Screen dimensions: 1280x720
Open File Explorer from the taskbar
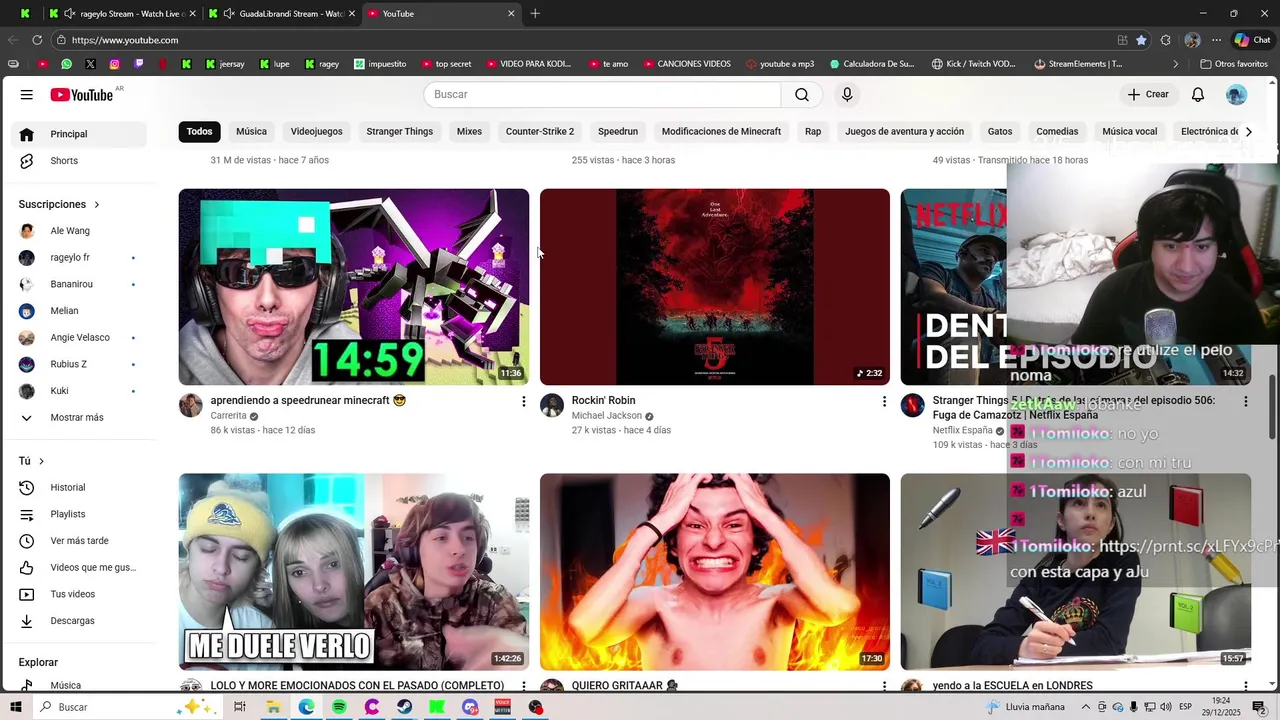click(273, 707)
